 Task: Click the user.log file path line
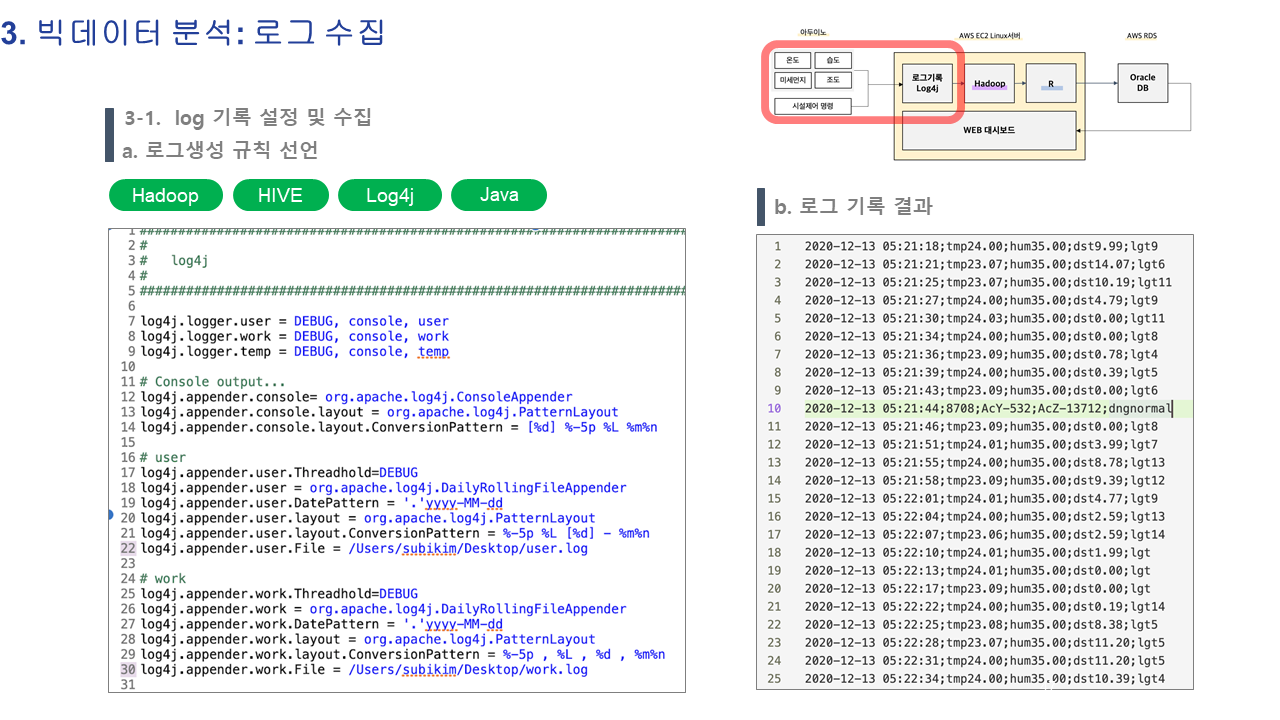(364, 548)
